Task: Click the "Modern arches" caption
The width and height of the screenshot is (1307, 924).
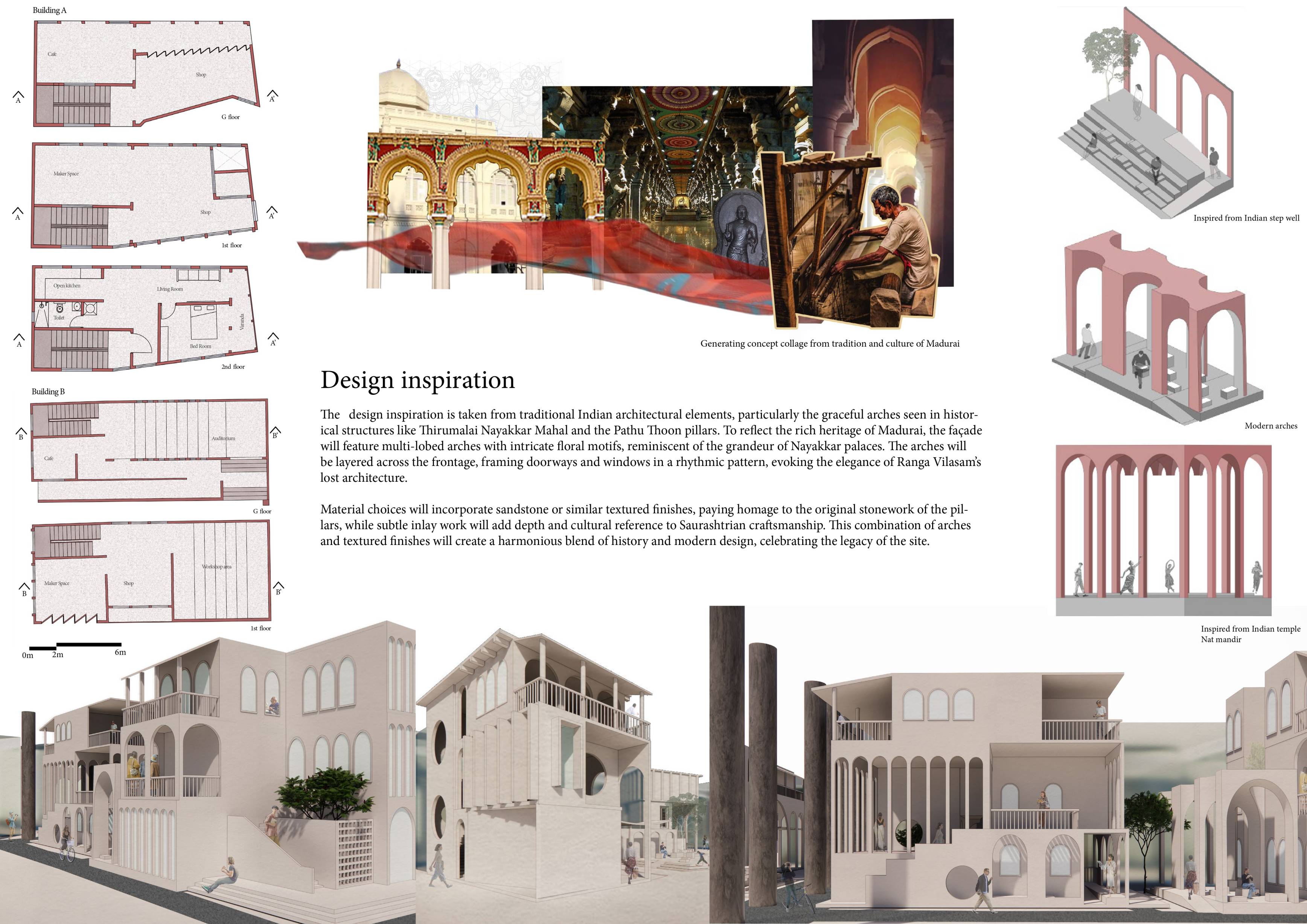Action: pyautogui.click(x=1271, y=426)
